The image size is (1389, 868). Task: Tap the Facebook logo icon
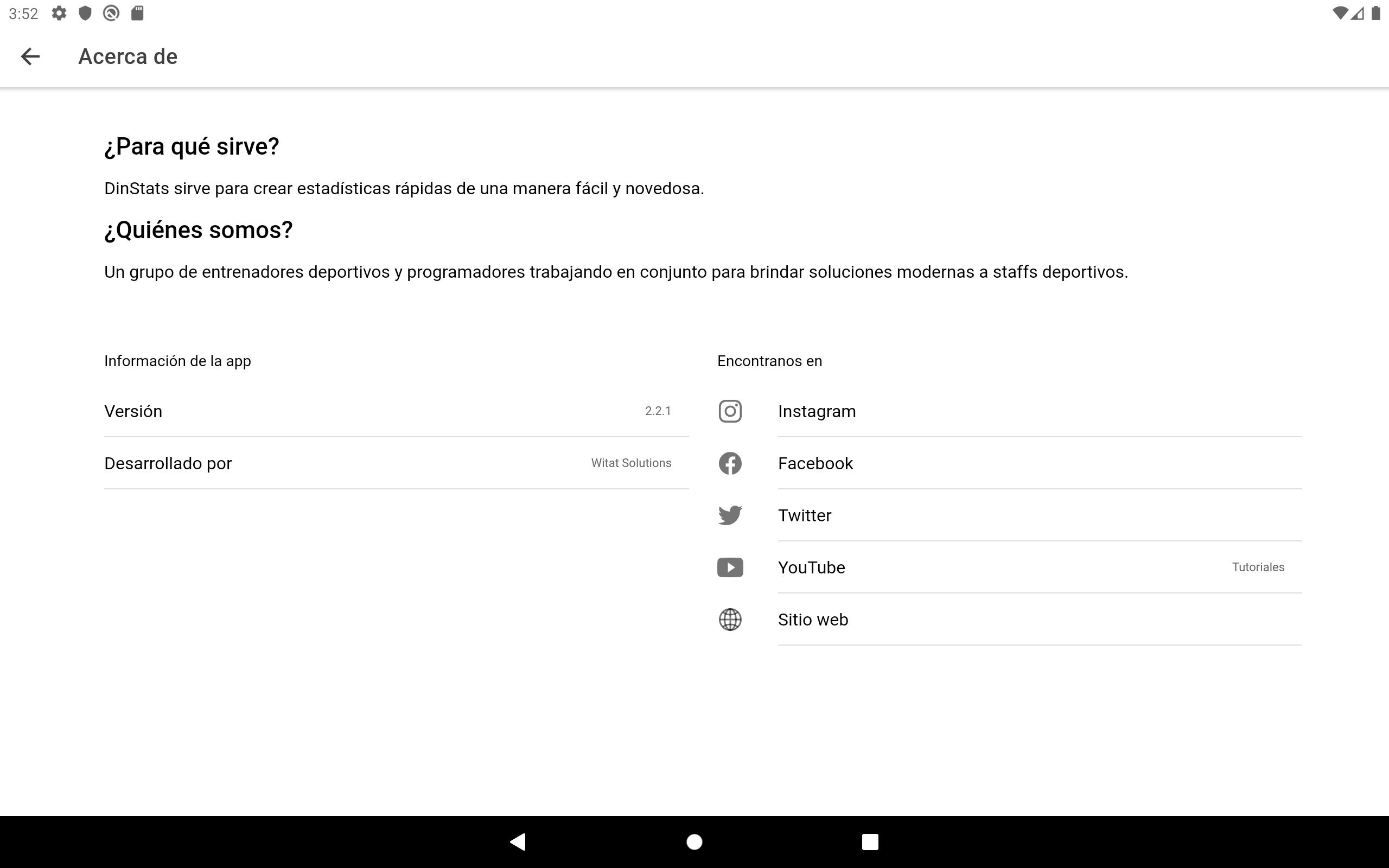tap(730, 463)
